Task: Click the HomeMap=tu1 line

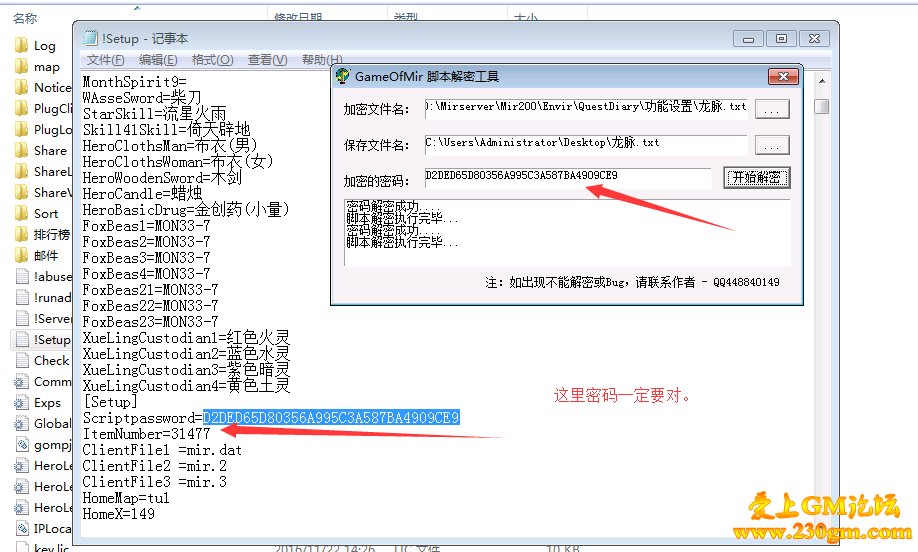Action: (126, 498)
